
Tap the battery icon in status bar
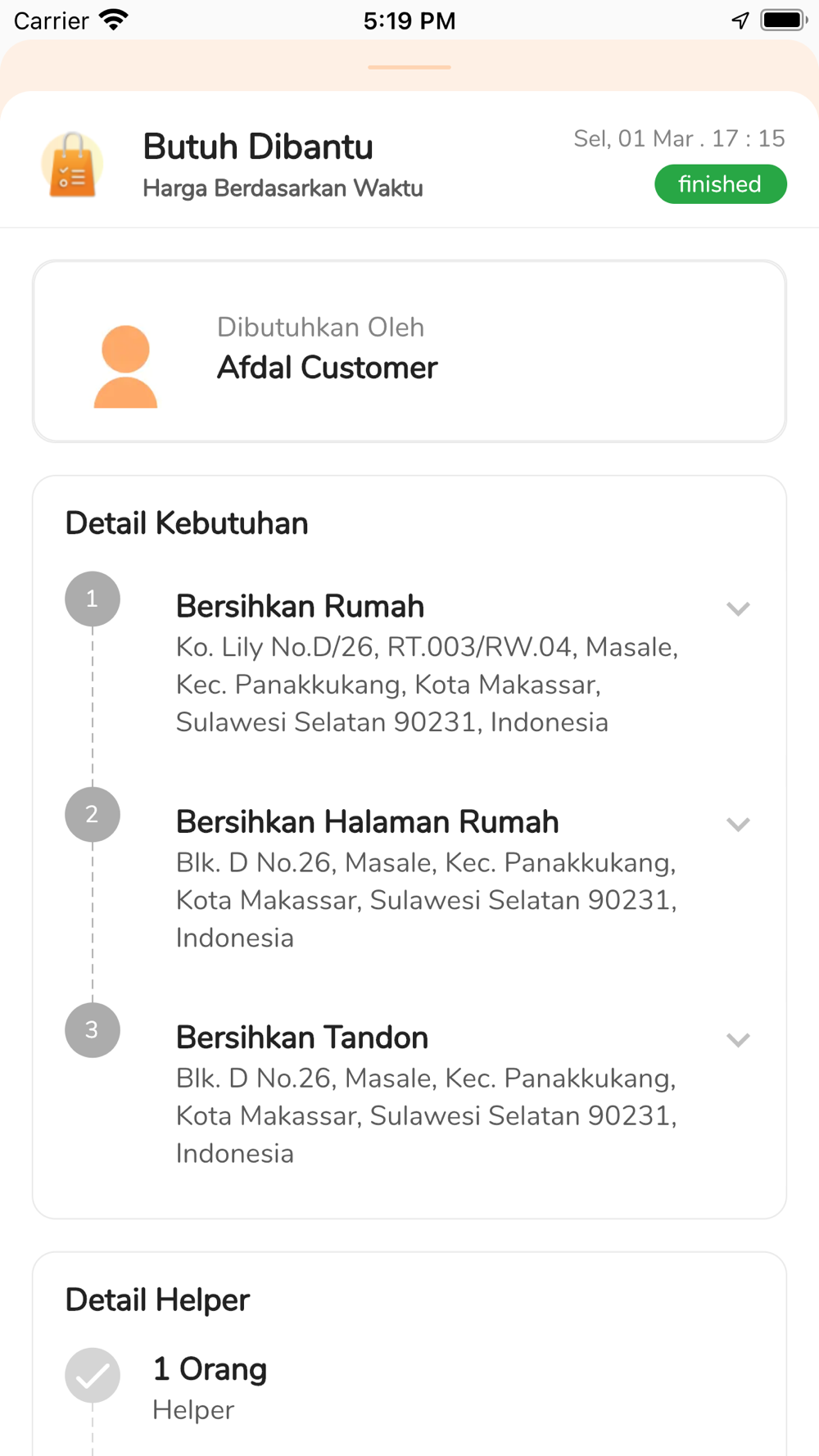pyautogui.click(x=784, y=20)
